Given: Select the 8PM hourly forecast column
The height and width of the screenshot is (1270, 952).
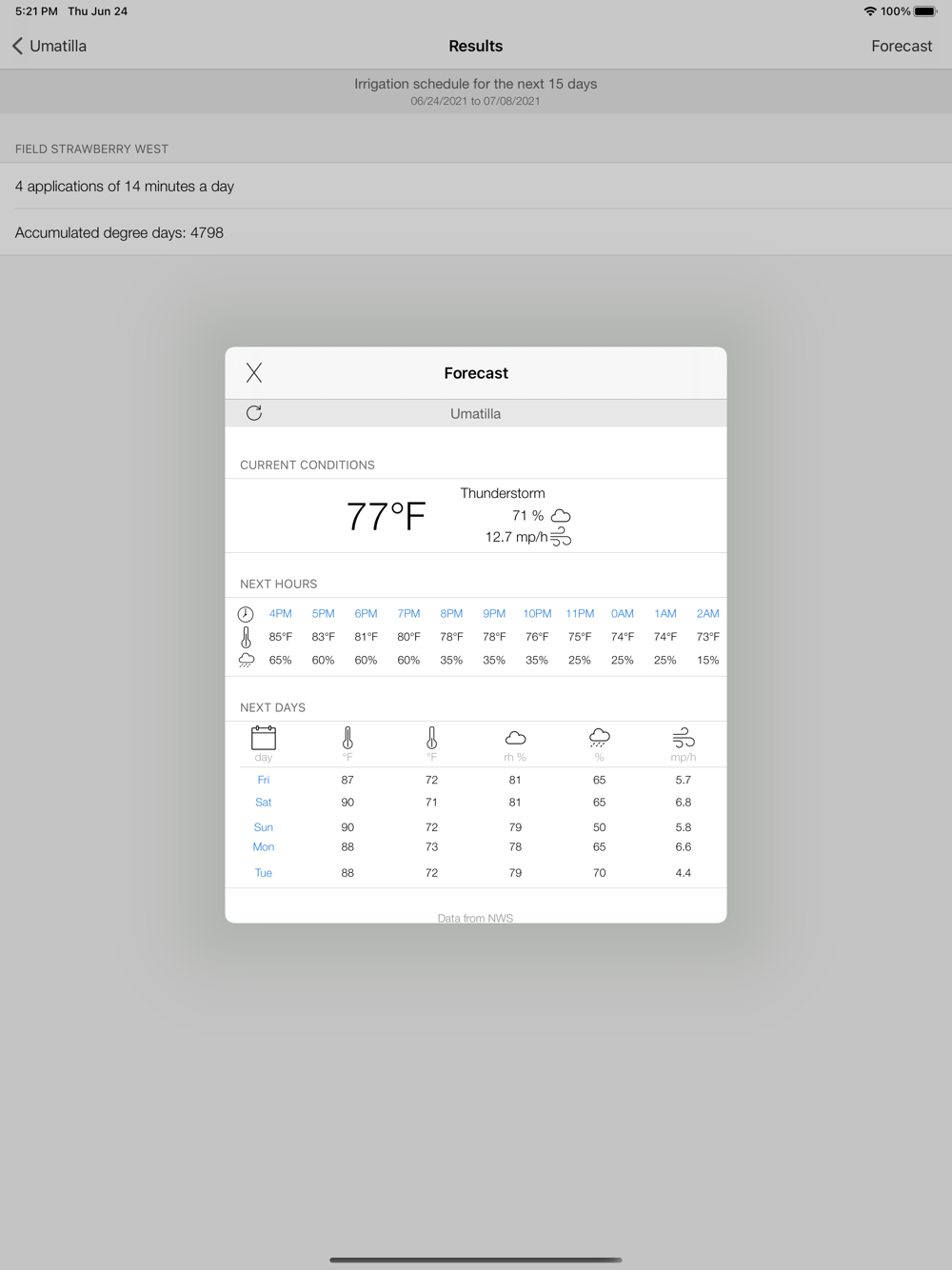Looking at the screenshot, I should (451, 637).
